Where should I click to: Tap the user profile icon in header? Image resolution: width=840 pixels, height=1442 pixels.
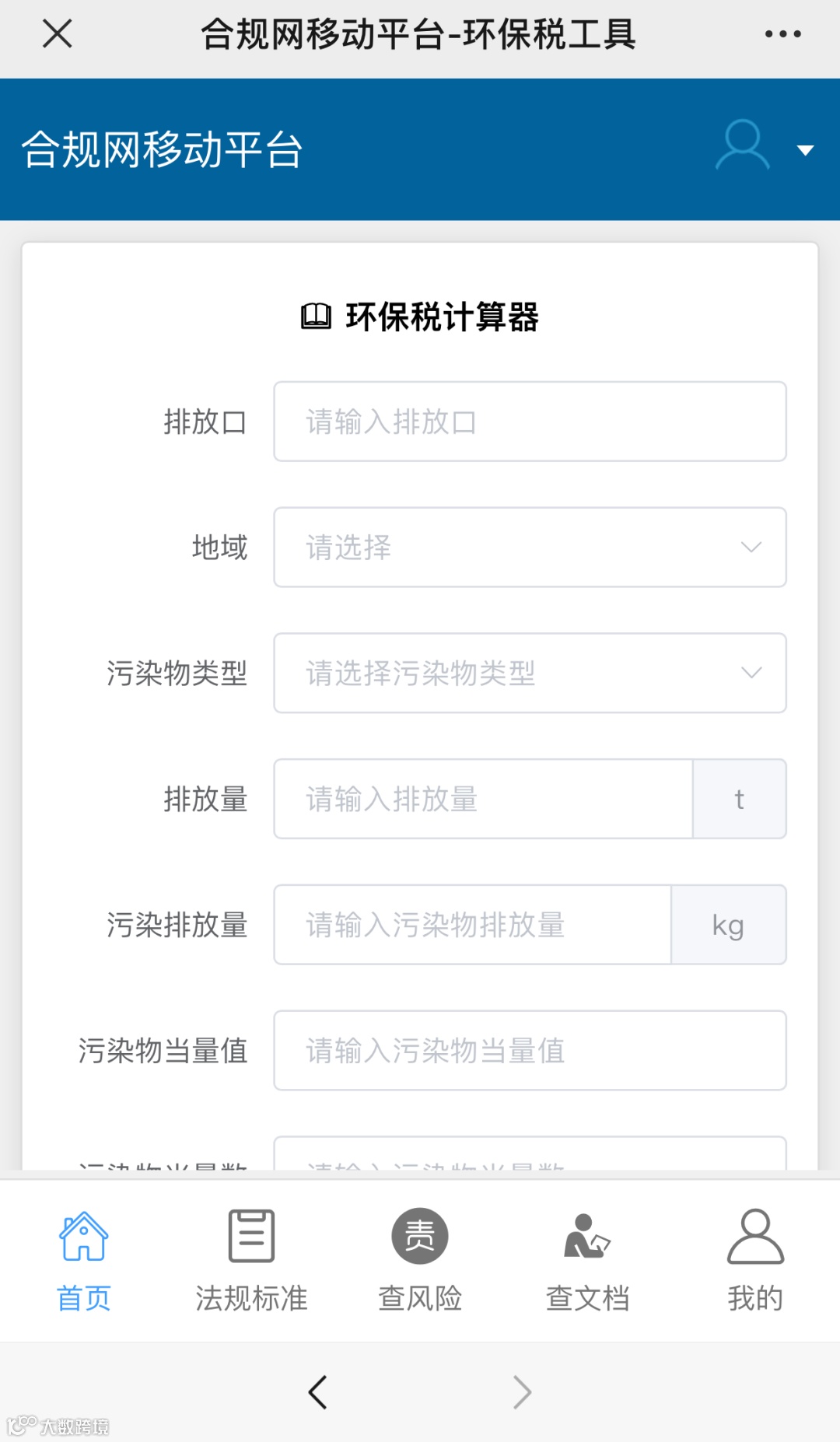(742, 145)
